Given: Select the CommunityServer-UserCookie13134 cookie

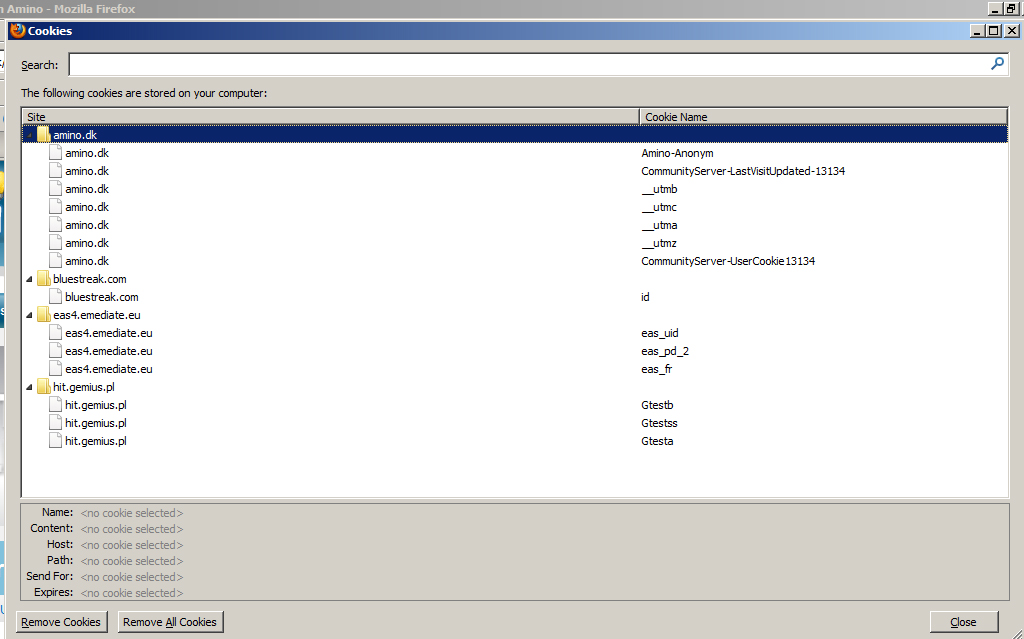Looking at the screenshot, I should pos(515,261).
